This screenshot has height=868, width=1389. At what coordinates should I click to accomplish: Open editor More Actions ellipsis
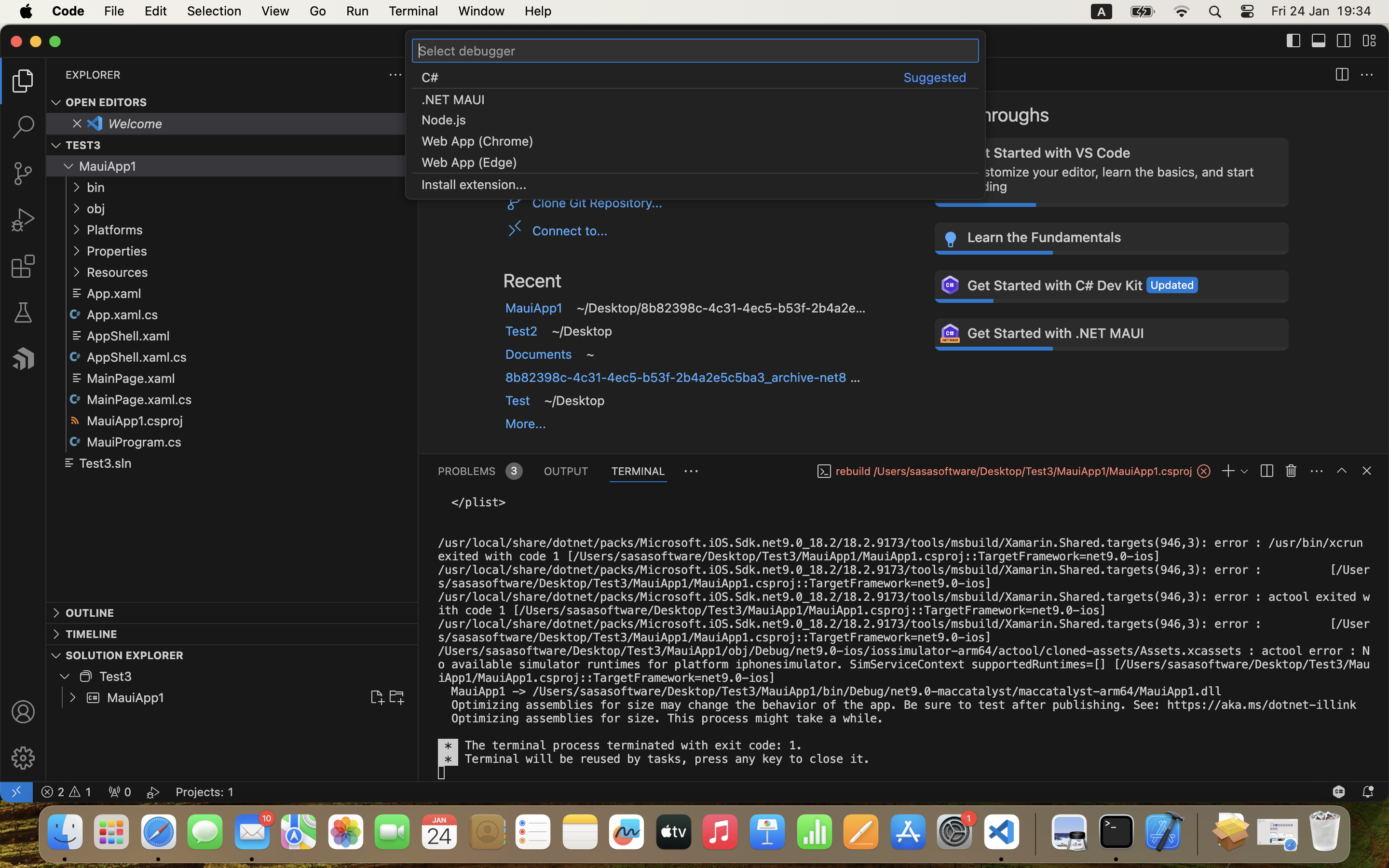click(x=1367, y=75)
